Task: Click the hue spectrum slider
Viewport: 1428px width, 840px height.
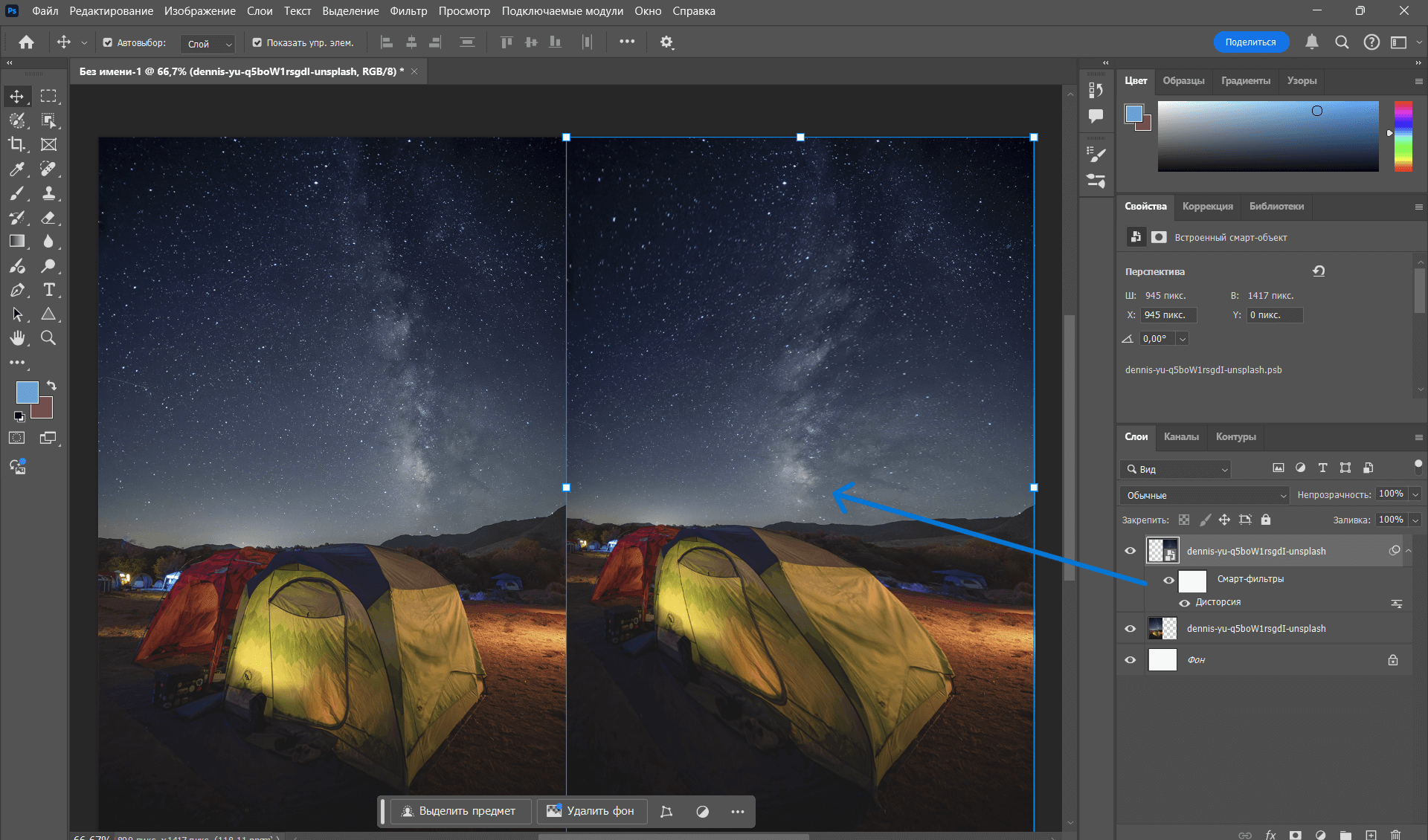Action: pos(1403,137)
